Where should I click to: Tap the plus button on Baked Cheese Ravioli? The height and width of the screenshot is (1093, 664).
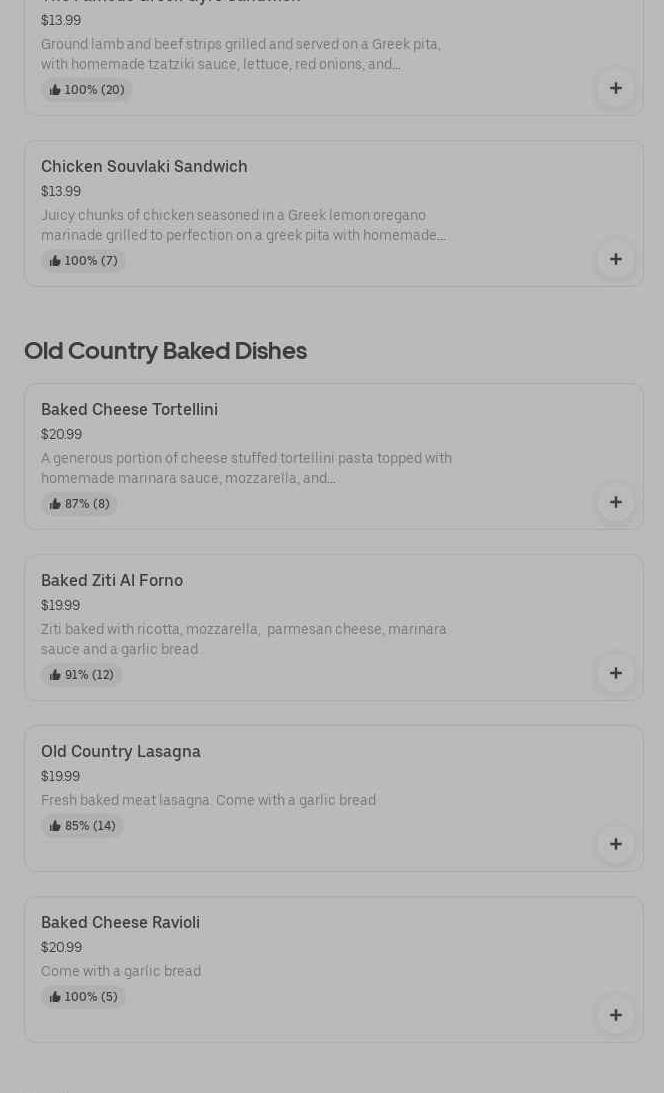616,1015
